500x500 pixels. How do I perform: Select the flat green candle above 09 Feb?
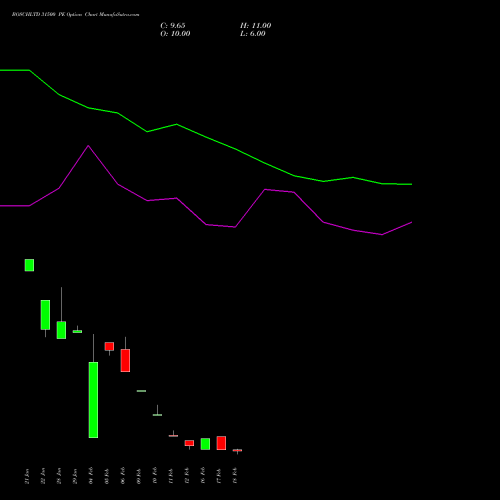pyautogui.click(x=141, y=391)
